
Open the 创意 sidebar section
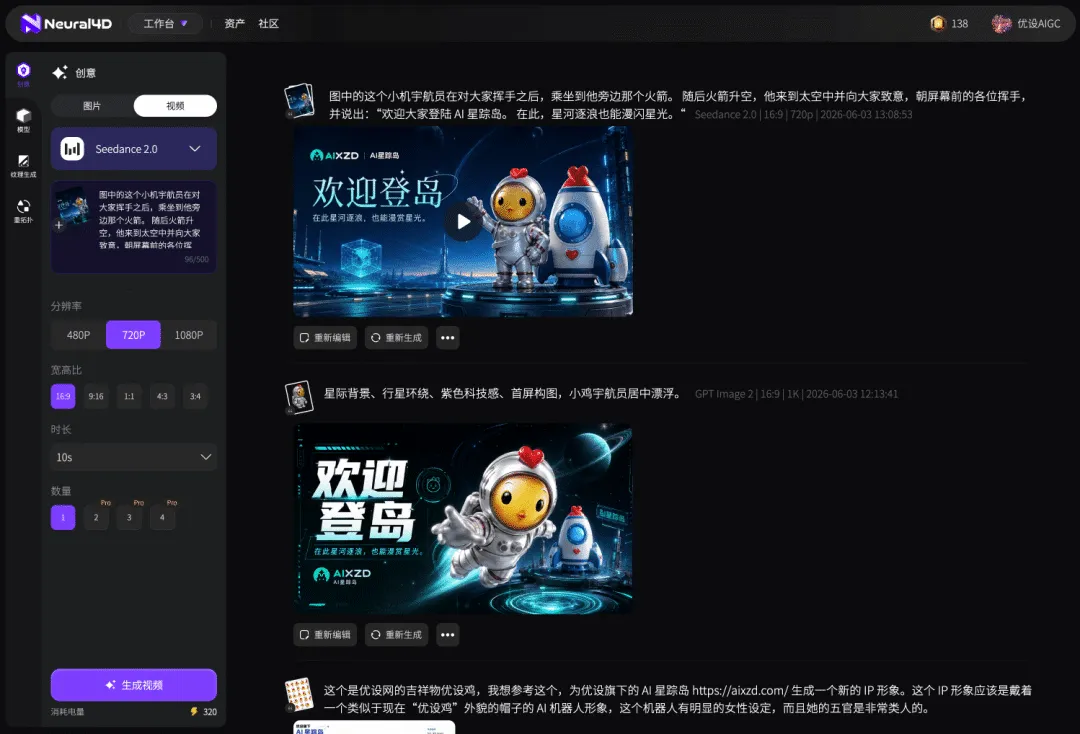point(23,74)
